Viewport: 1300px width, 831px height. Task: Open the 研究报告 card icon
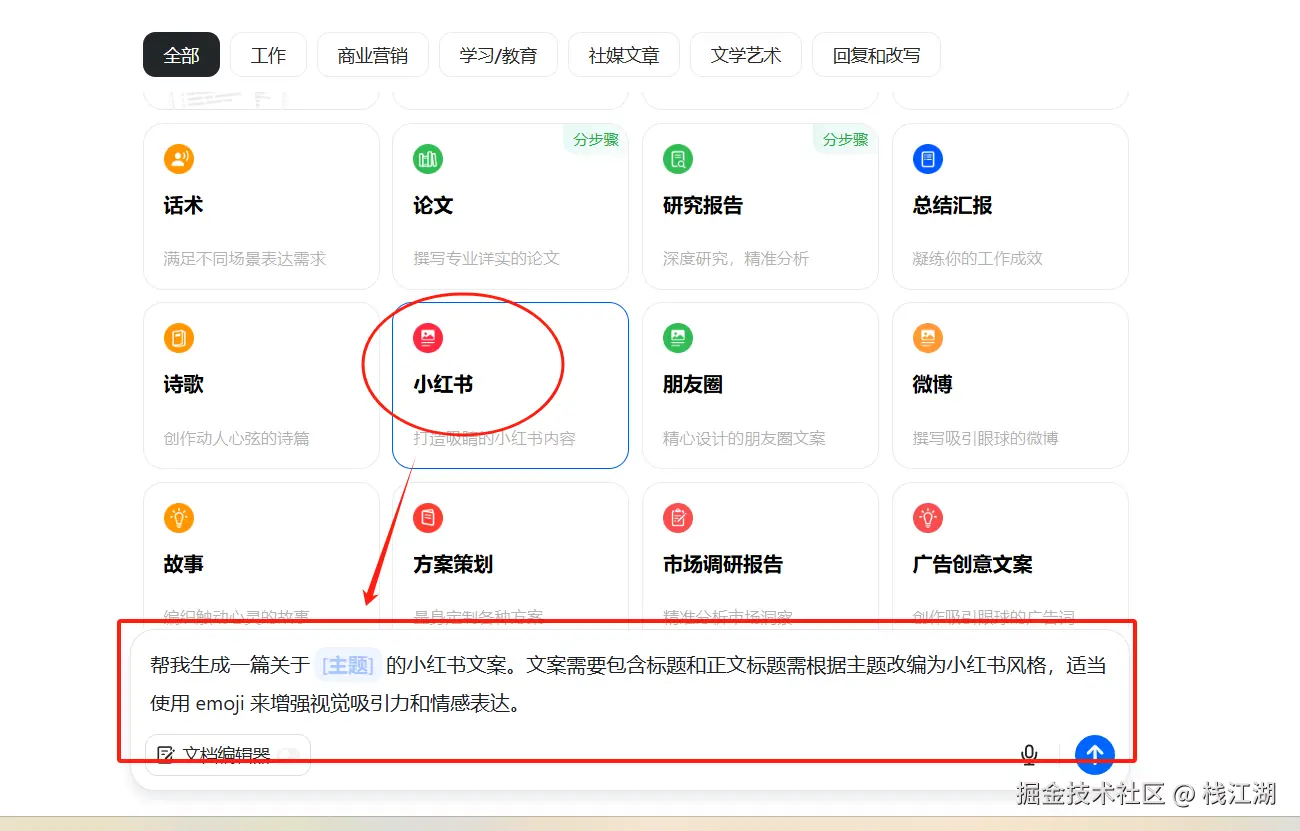click(x=678, y=159)
